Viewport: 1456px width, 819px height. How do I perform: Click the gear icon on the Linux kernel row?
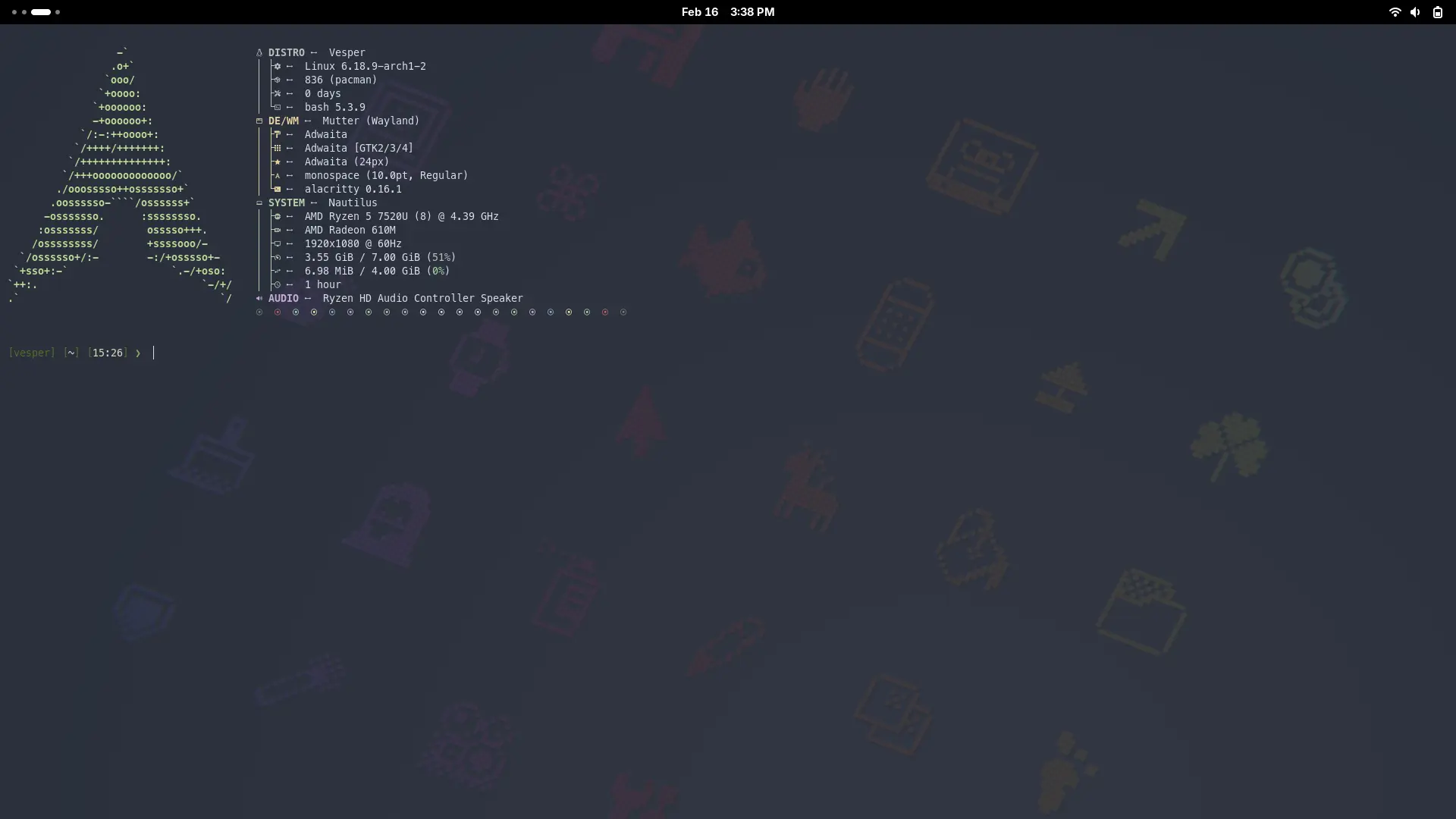[x=277, y=67]
